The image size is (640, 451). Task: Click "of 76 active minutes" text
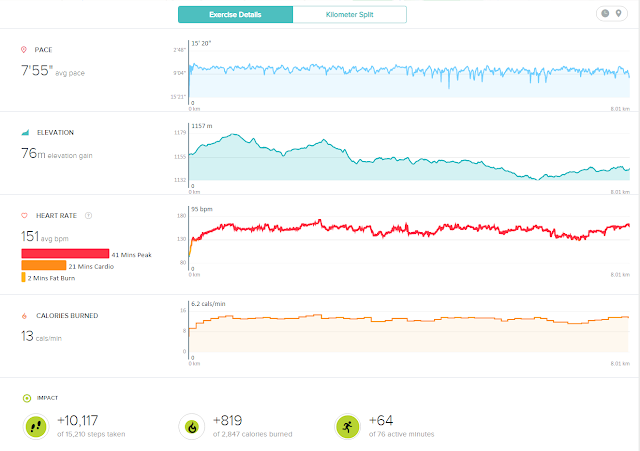coord(402,434)
